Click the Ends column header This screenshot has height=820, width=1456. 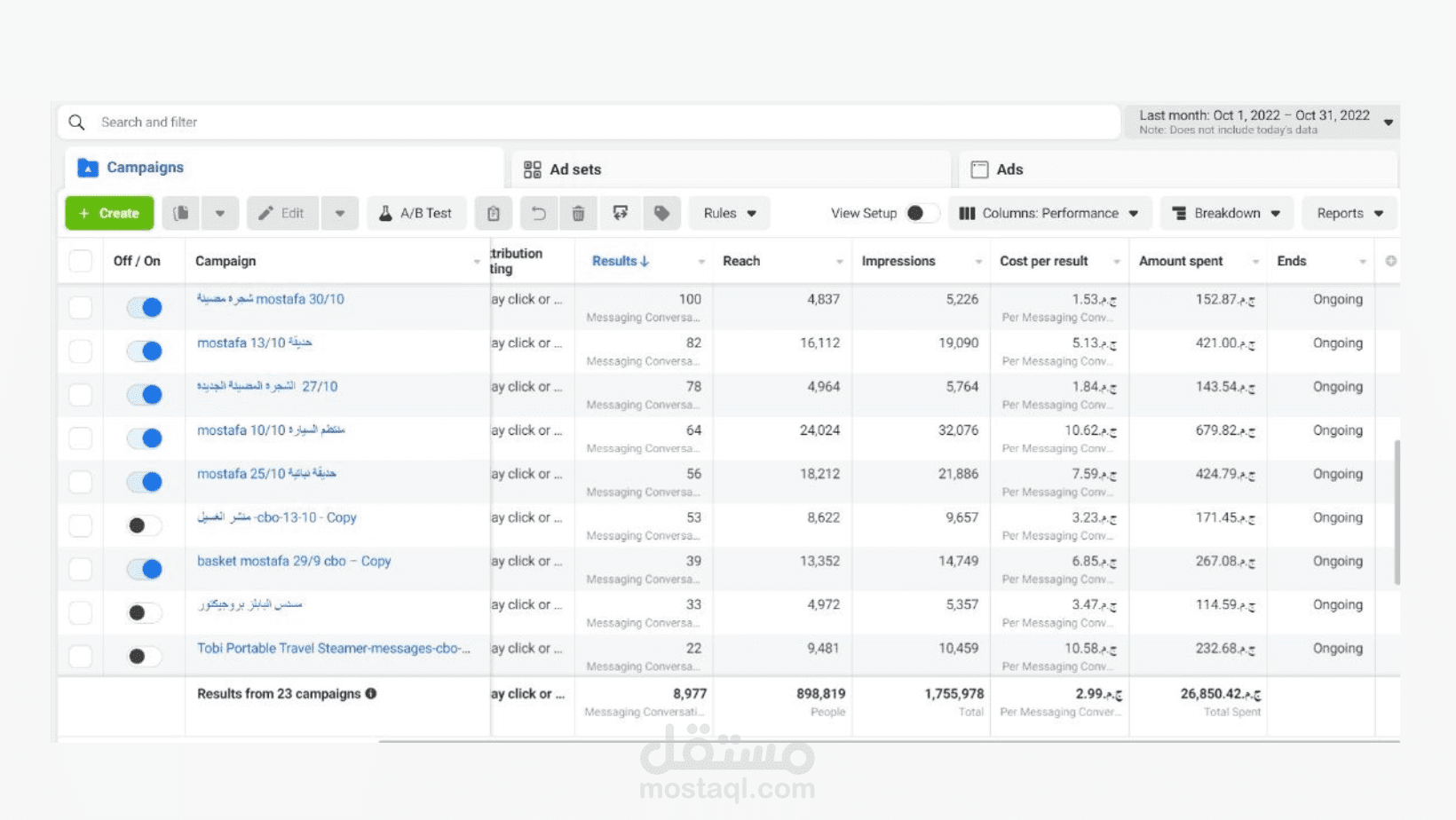click(x=1292, y=261)
